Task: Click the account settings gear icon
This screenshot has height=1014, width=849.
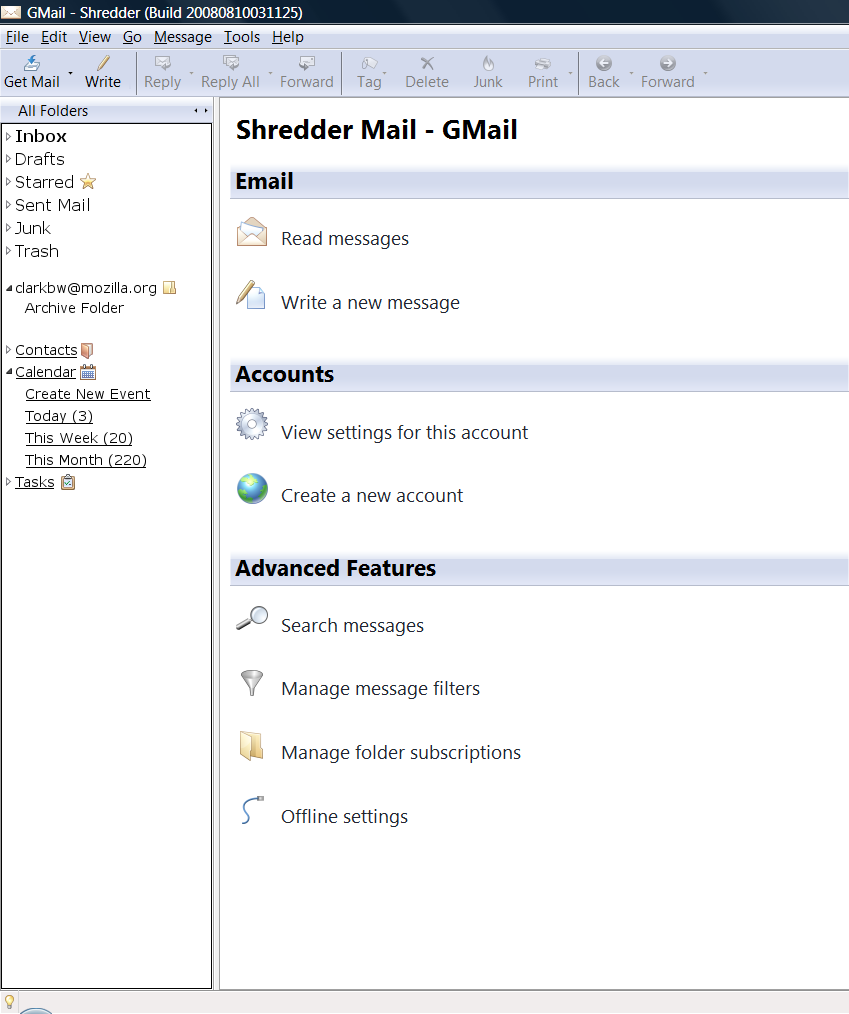Action: click(252, 424)
